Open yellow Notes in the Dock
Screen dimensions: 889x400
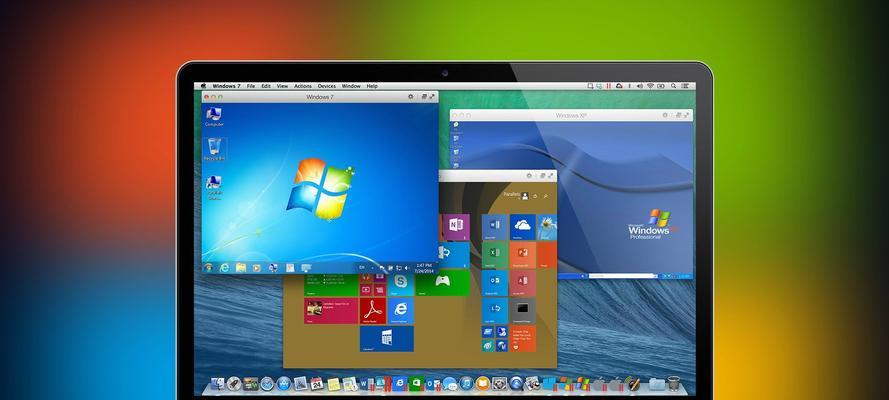[x=333, y=384]
